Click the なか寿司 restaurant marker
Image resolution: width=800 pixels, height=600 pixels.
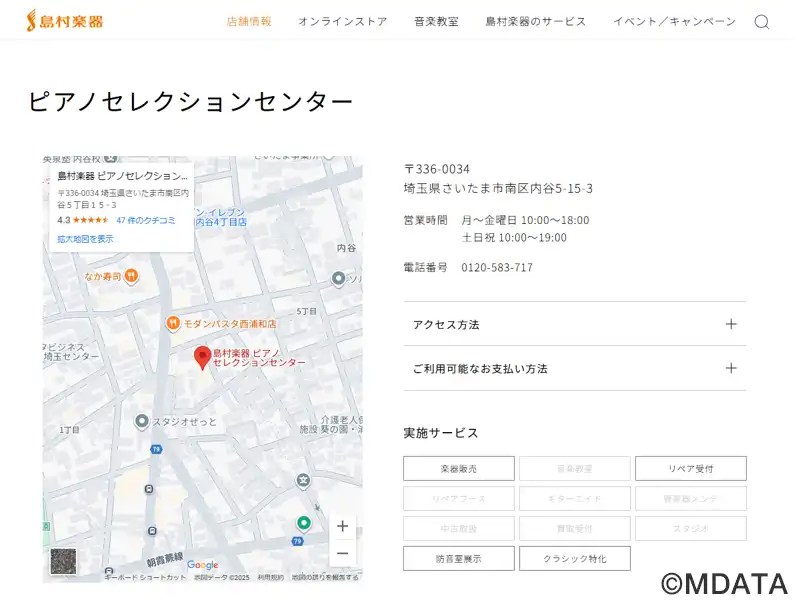(132, 276)
